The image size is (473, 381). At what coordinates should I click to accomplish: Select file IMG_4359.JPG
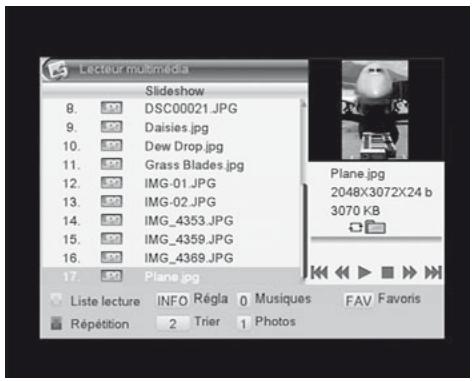(189, 239)
